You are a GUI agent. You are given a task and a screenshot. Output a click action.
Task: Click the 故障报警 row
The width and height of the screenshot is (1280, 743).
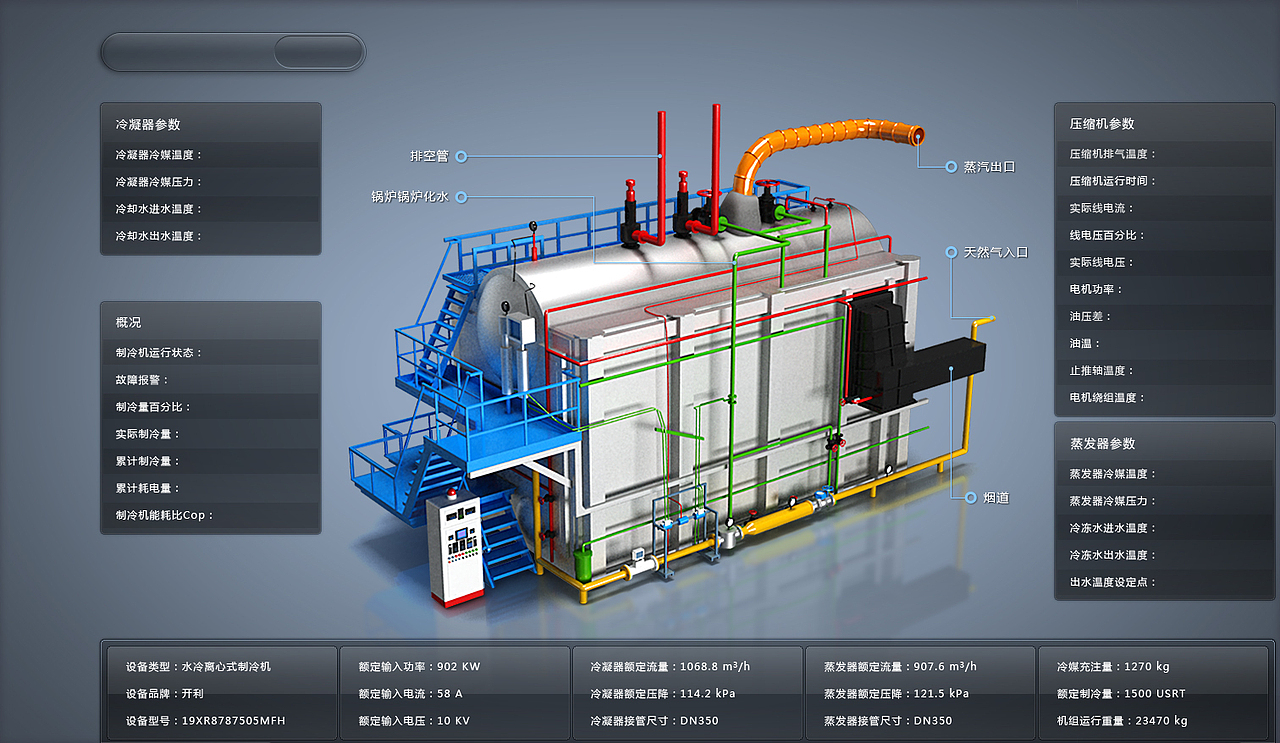pyautogui.click(x=211, y=380)
